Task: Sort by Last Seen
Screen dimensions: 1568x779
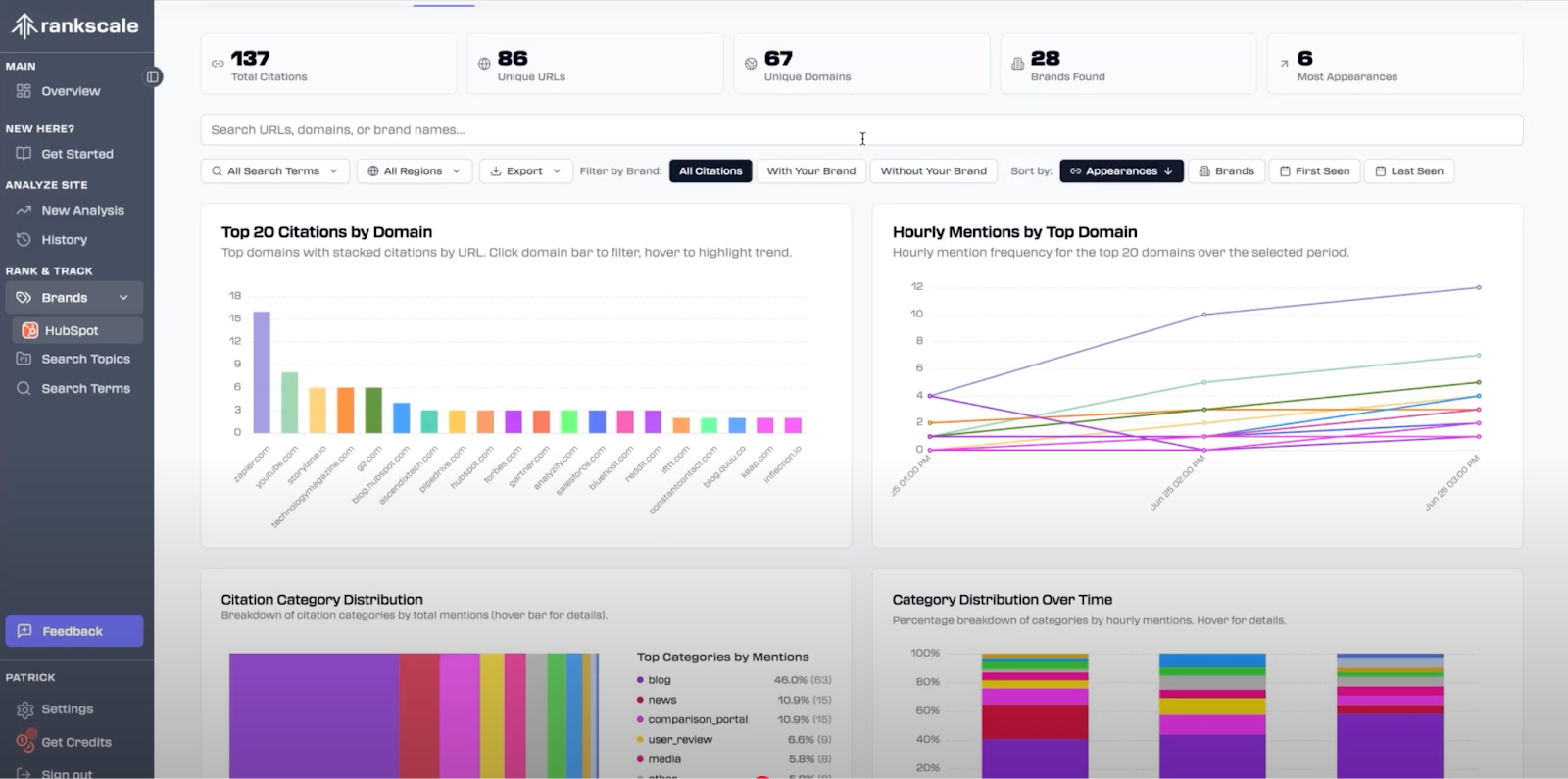Action: point(1409,170)
